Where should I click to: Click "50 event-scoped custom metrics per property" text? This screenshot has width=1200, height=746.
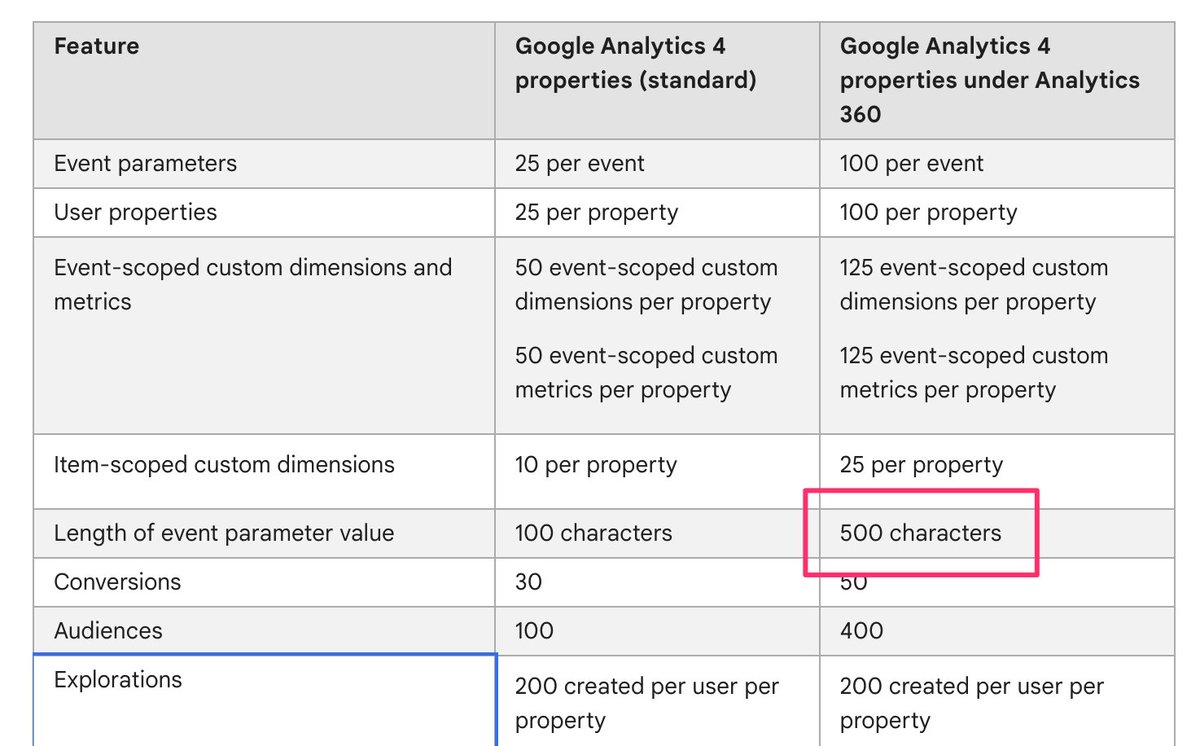(646, 372)
